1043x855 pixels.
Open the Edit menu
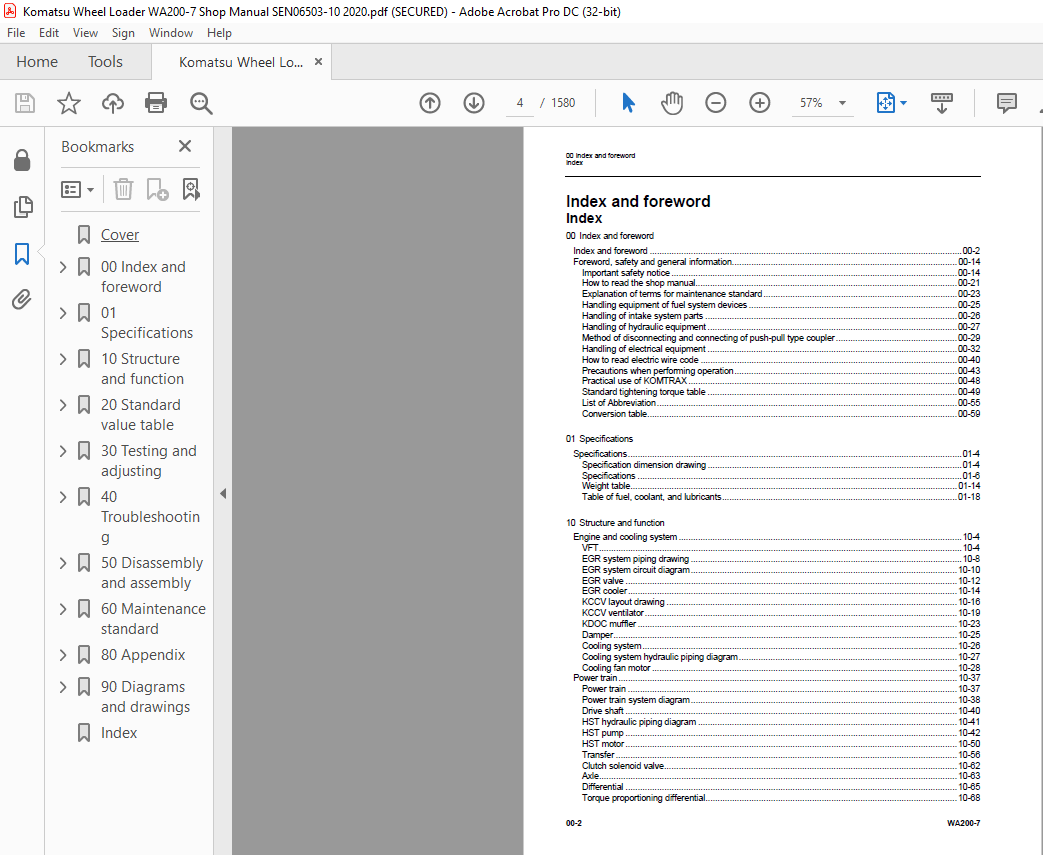point(49,33)
